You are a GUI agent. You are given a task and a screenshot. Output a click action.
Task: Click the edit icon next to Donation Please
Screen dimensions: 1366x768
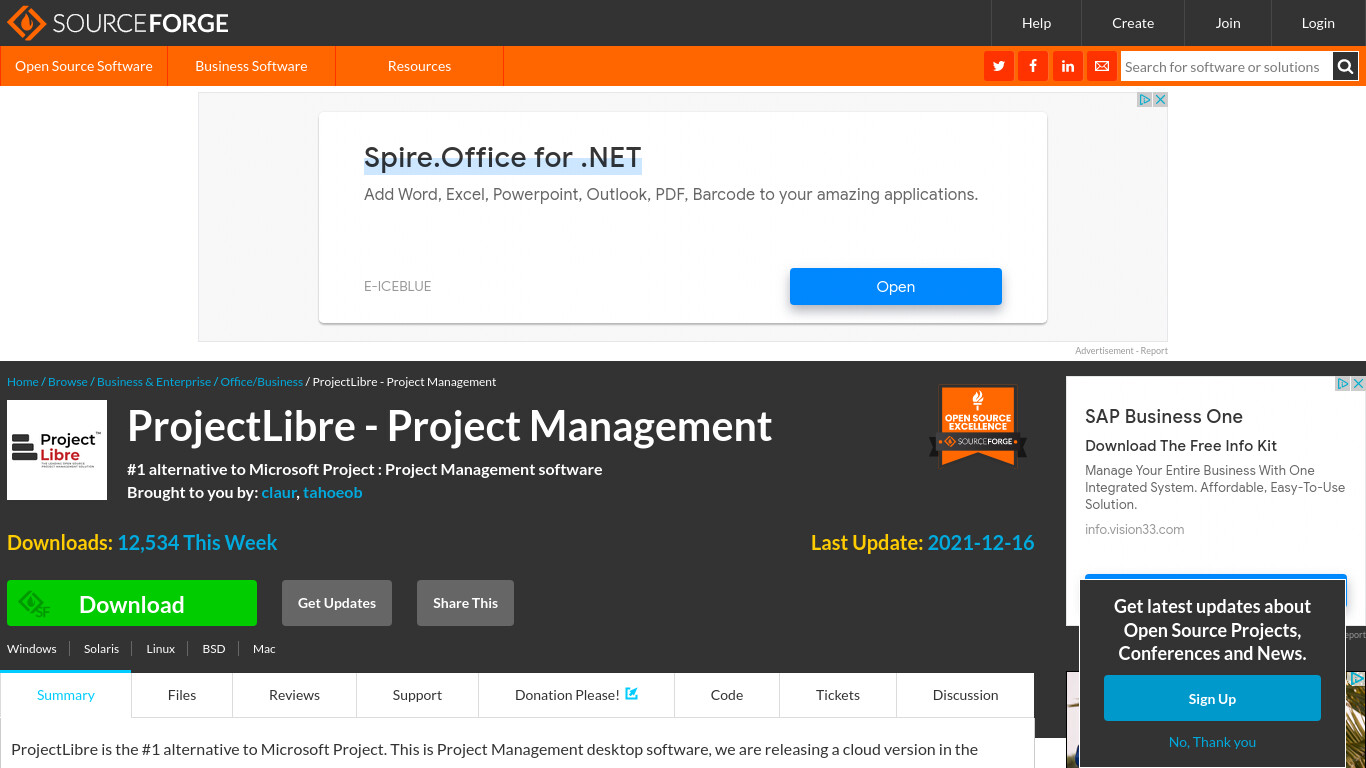tap(632, 694)
